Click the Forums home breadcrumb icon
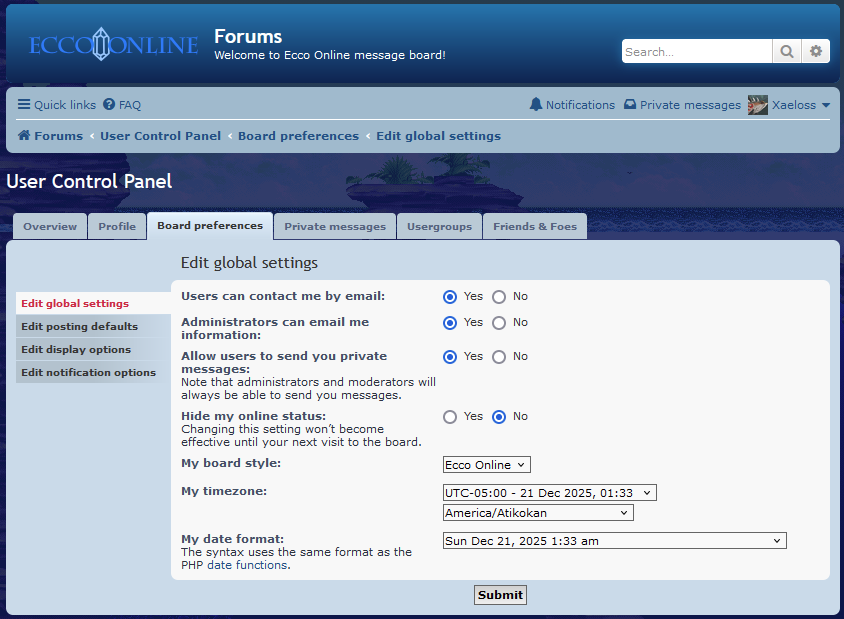 coord(24,136)
